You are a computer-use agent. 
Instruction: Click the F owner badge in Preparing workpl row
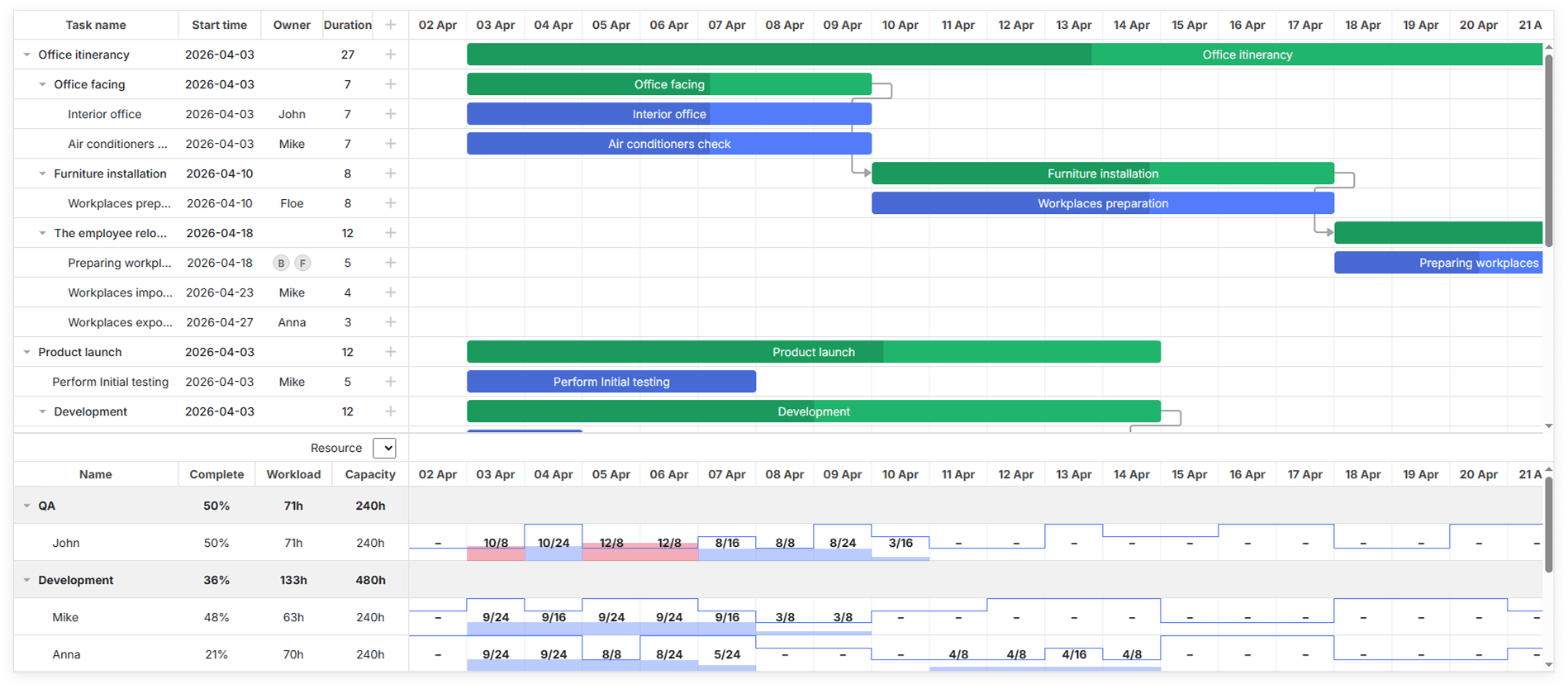click(303, 263)
